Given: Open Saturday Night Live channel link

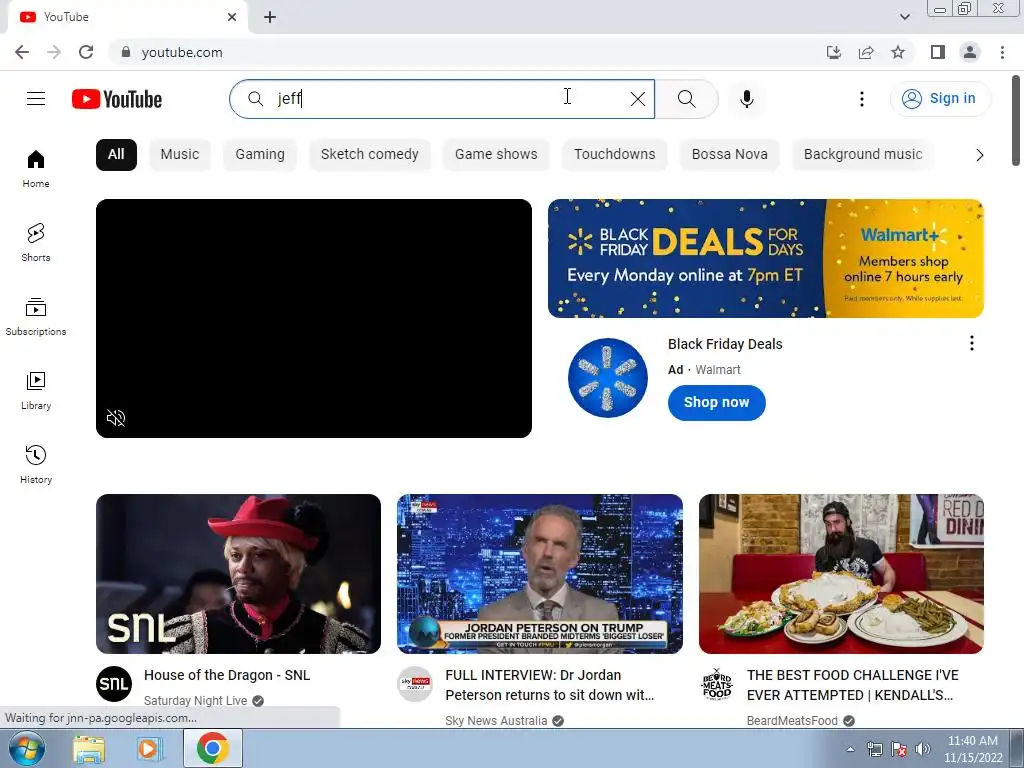Looking at the screenshot, I should point(195,701).
